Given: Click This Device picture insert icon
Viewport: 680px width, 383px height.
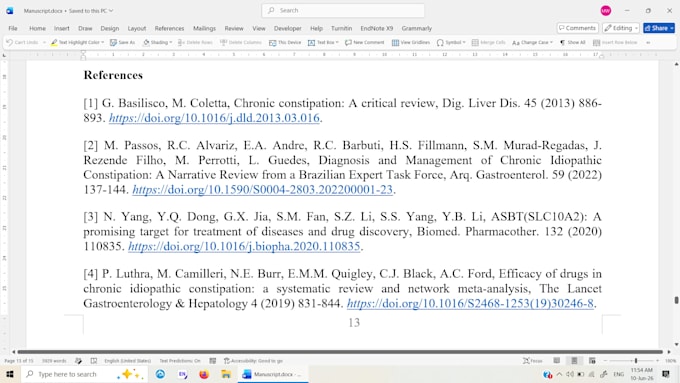Looking at the screenshot, I should [x=272, y=43].
